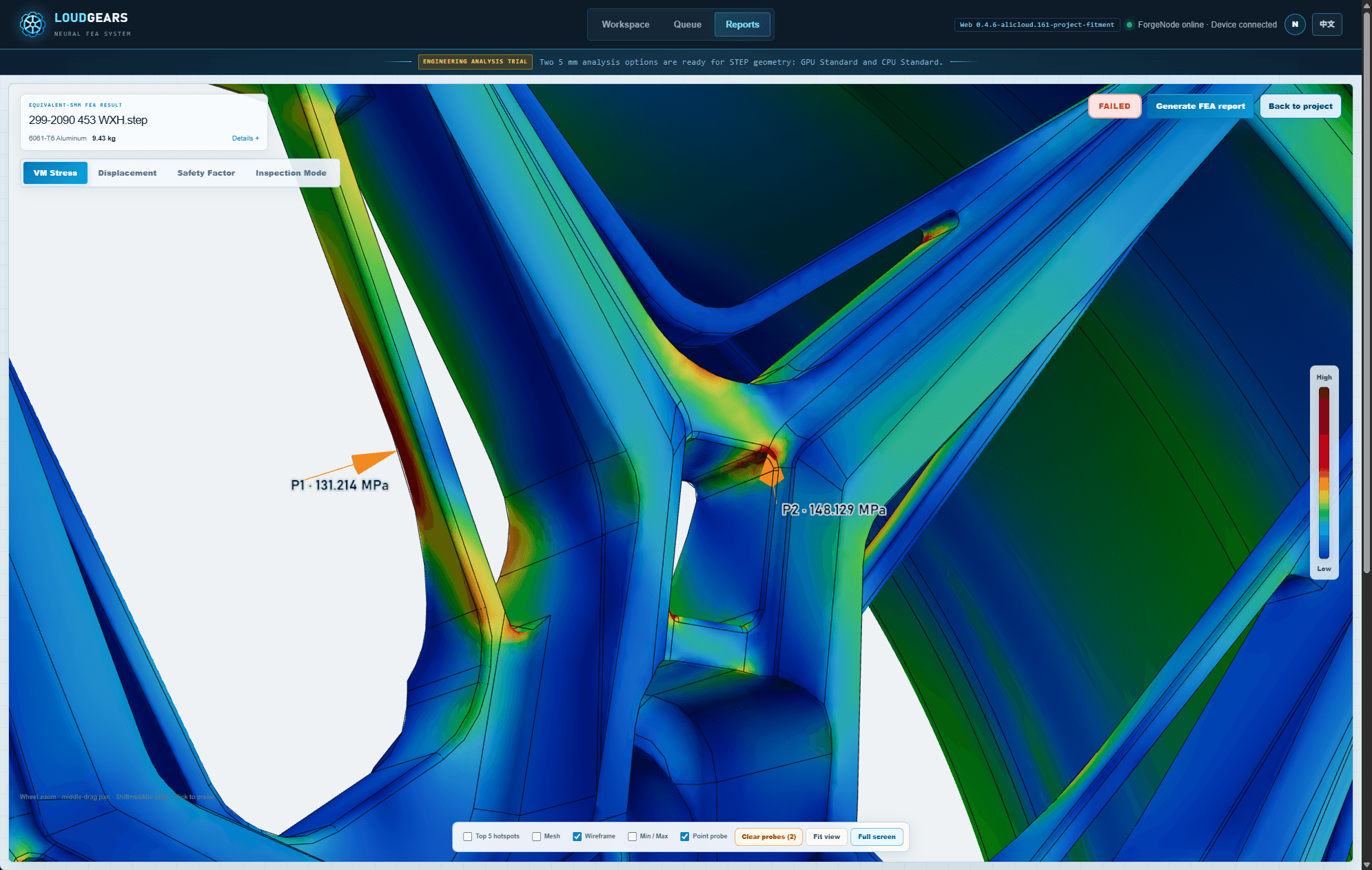Click the High-Low stress color legend bar
Viewport: 1372px width, 870px height.
1324,473
